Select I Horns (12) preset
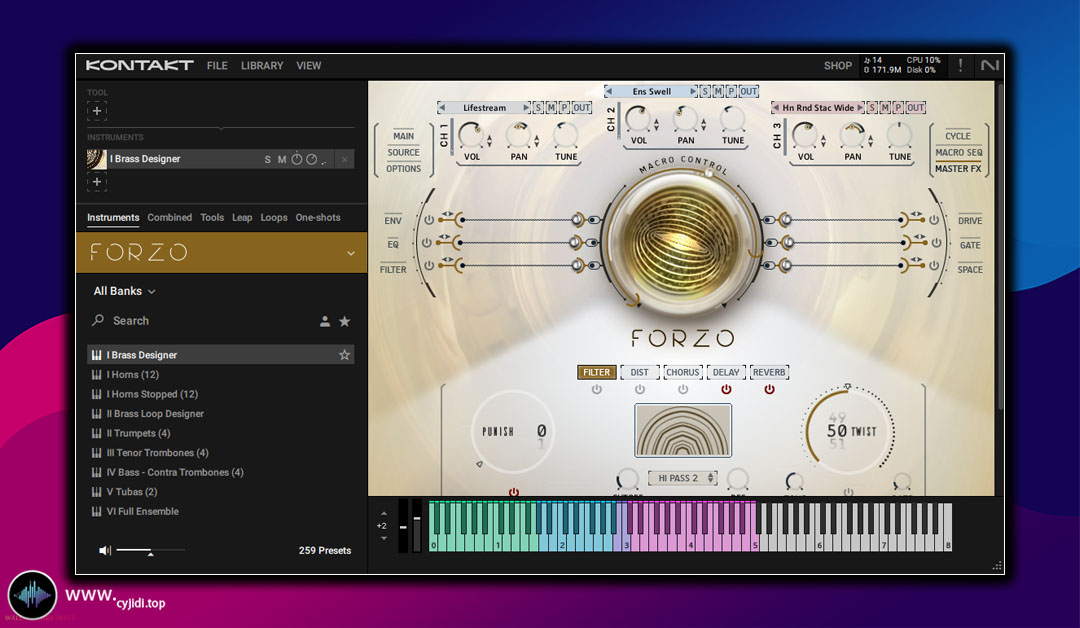 (220, 375)
